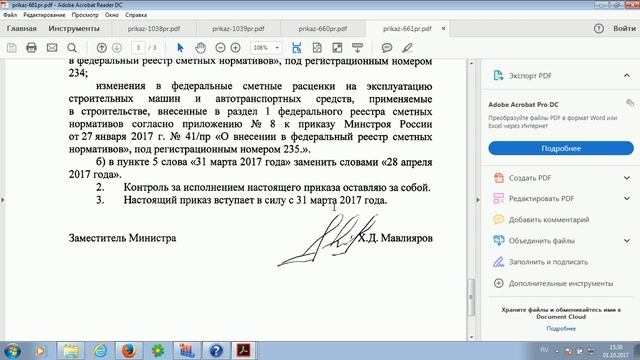Open the Окно menu
The image size is (640, 360).
point(111,15)
